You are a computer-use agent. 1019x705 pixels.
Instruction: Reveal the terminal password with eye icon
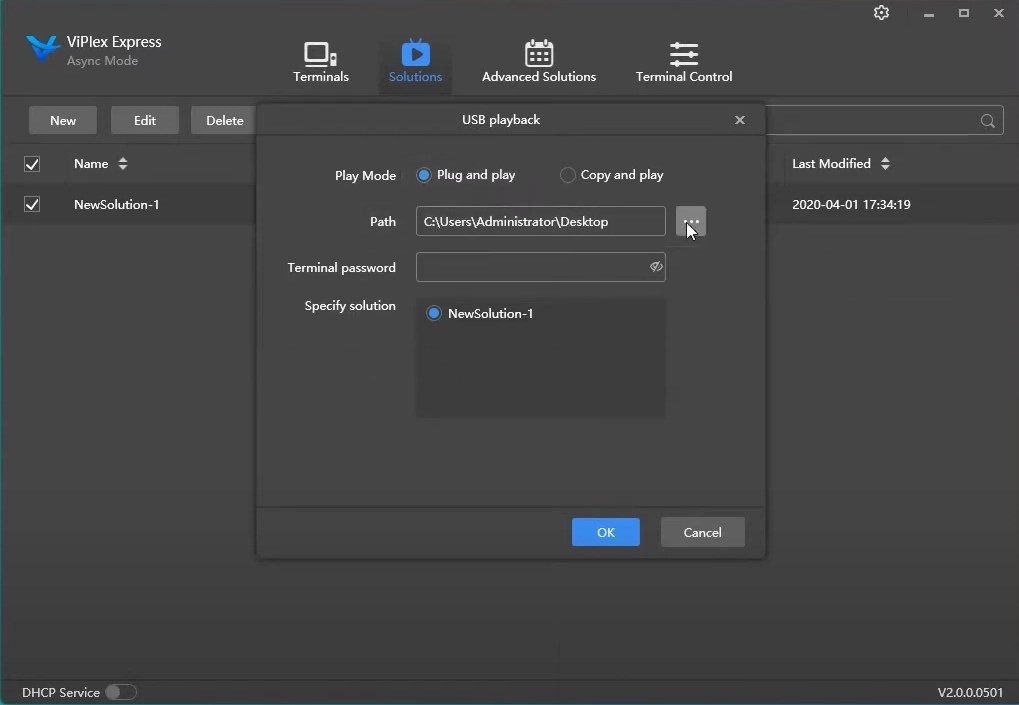[656, 267]
